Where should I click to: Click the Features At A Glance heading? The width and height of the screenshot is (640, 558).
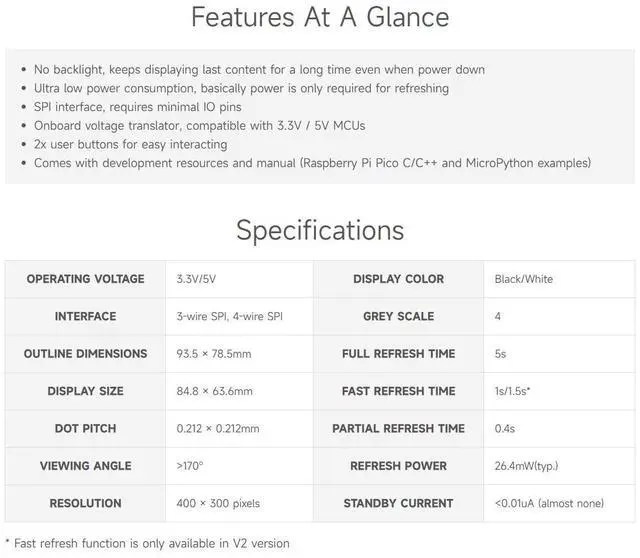[x=320, y=18]
